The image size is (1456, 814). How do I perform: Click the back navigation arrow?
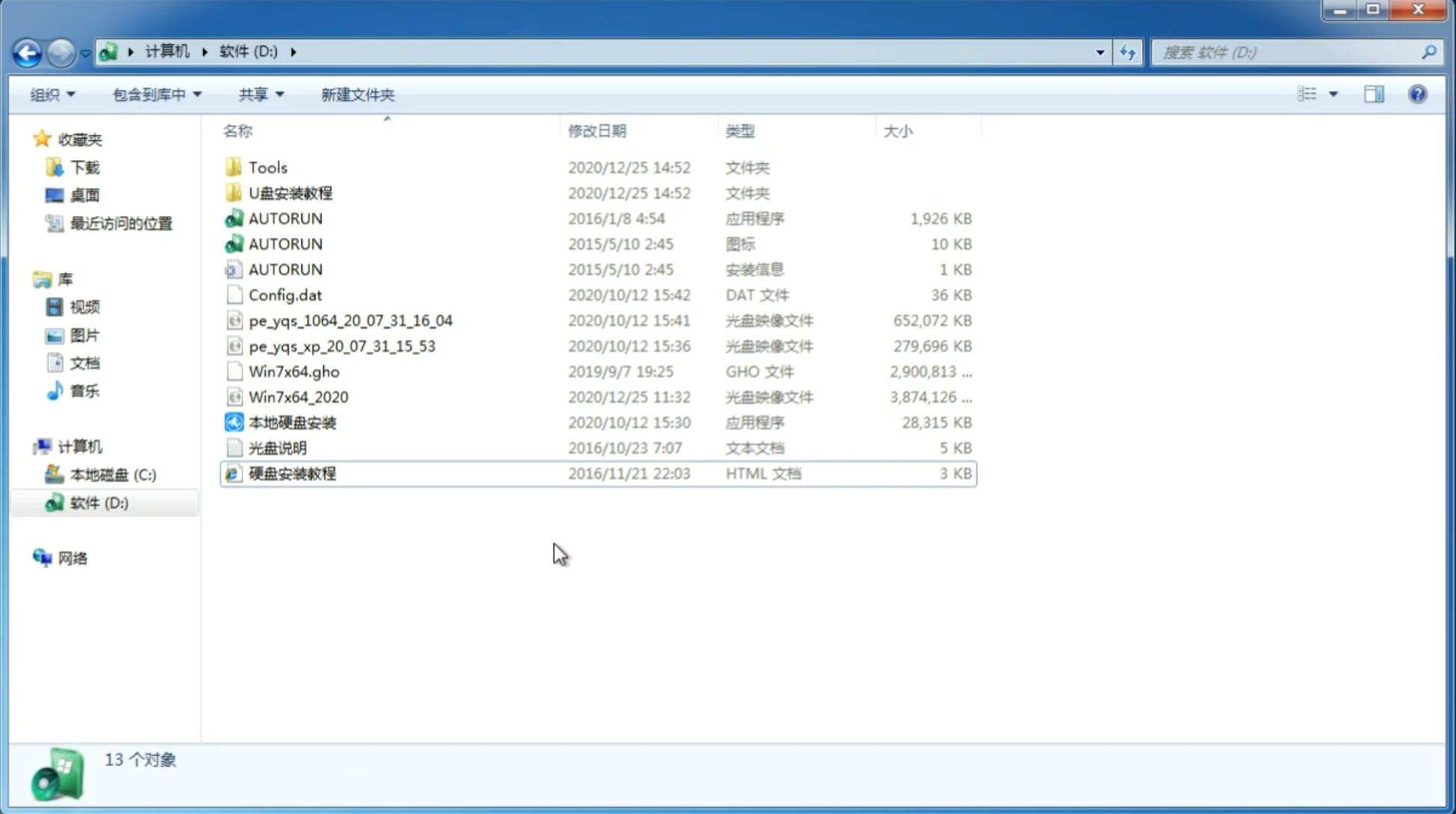pyautogui.click(x=28, y=51)
